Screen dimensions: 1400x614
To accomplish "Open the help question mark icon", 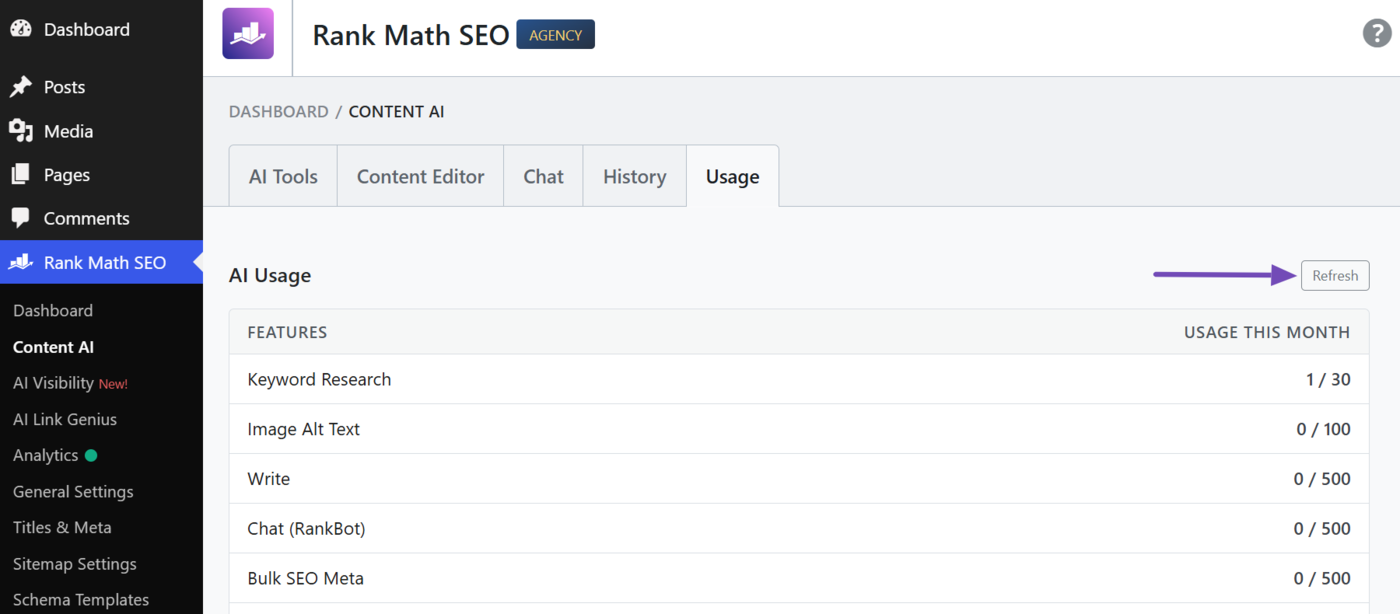I will (x=1377, y=33).
